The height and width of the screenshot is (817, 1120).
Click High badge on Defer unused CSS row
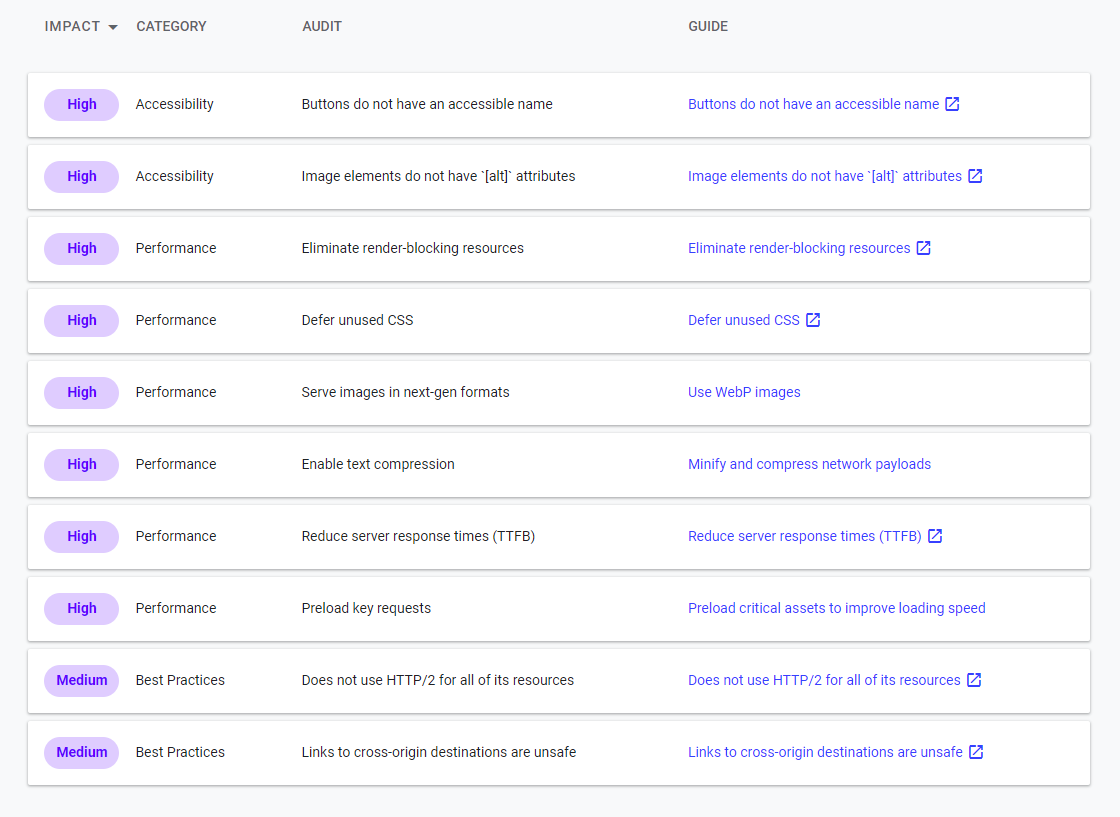coord(81,320)
